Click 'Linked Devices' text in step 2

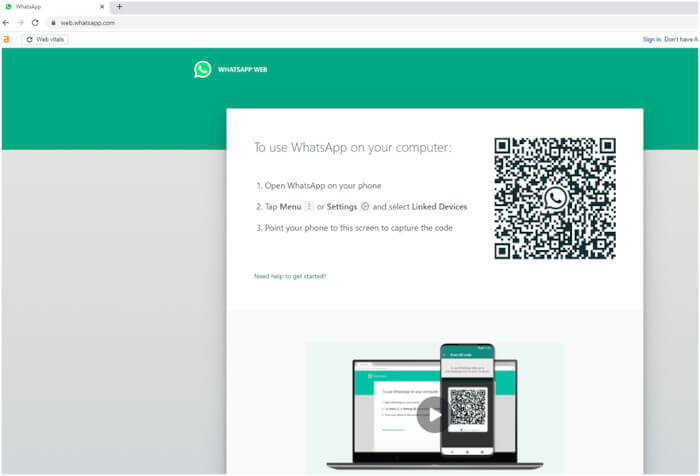point(439,207)
